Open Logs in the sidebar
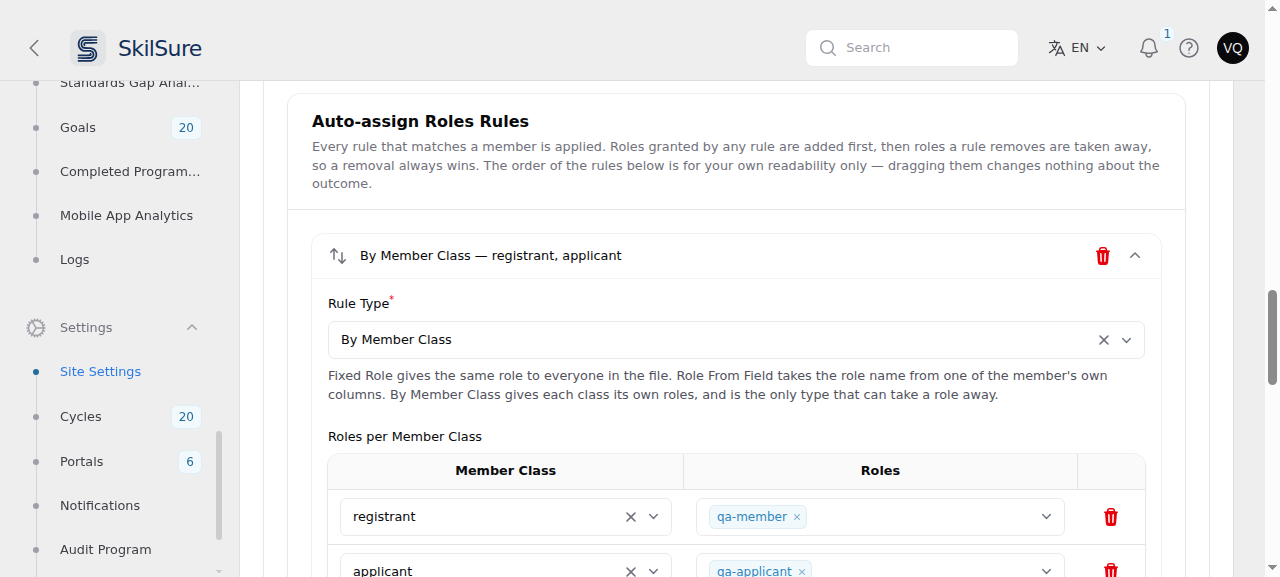Viewport: 1280px width, 577px height. (75, 260)
